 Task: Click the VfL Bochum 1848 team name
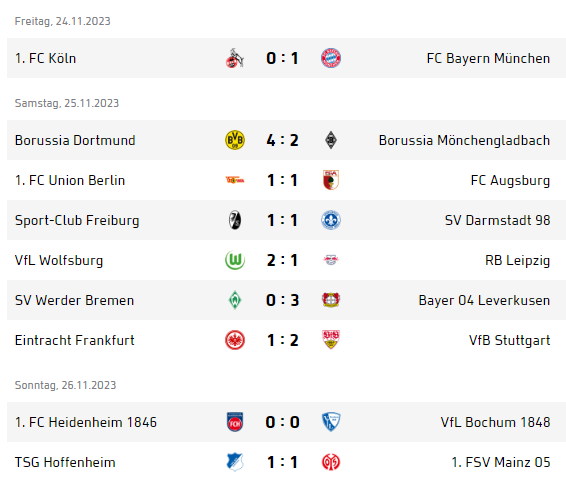click(x=495, y=422)
